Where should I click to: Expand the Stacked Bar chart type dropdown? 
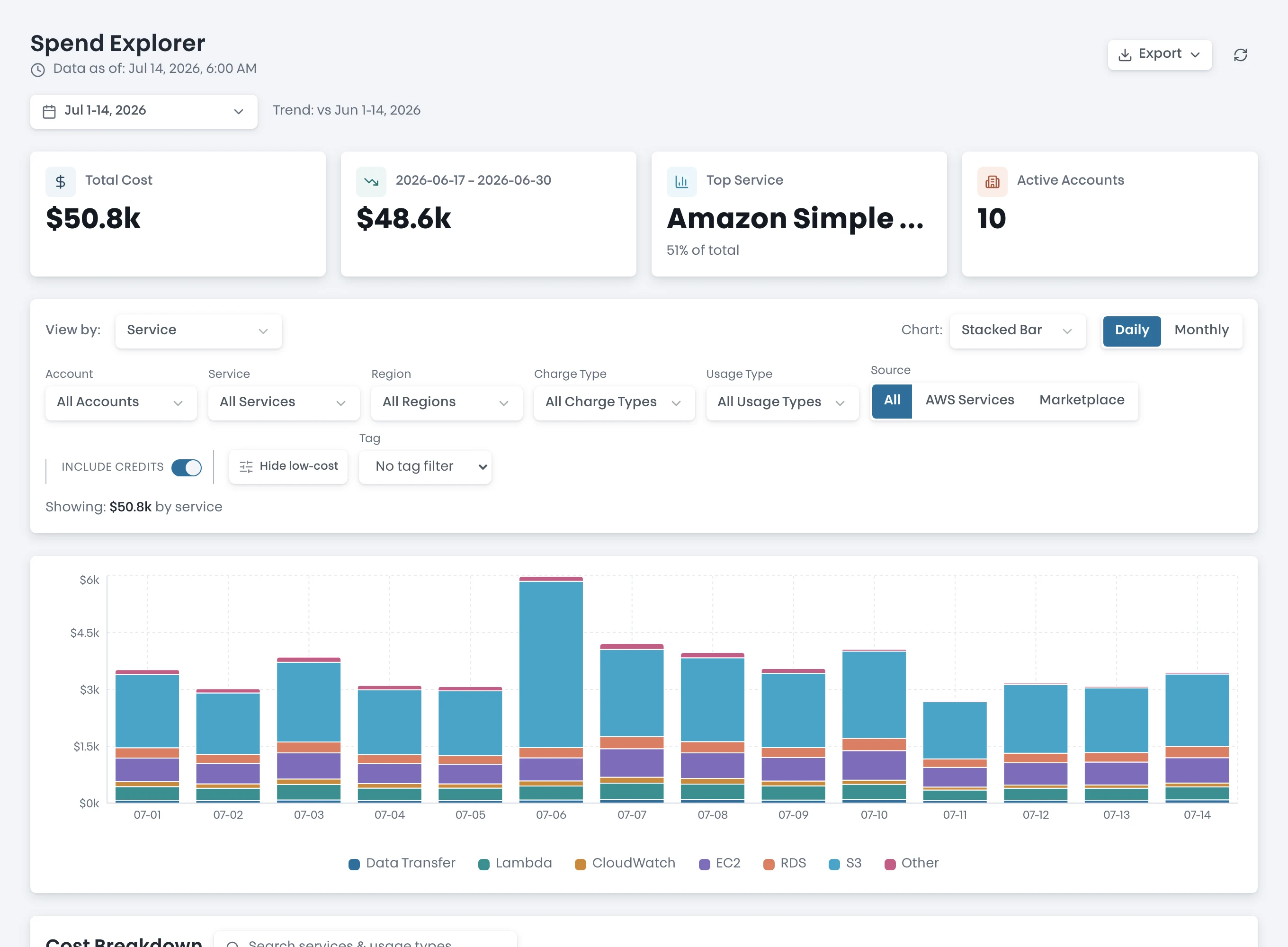point(1018,330)
